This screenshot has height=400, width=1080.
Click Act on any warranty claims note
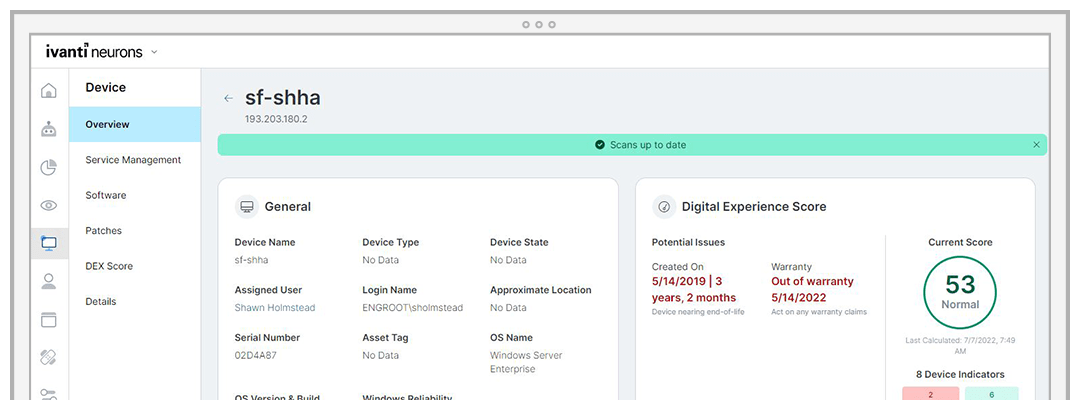coord(818,312)
